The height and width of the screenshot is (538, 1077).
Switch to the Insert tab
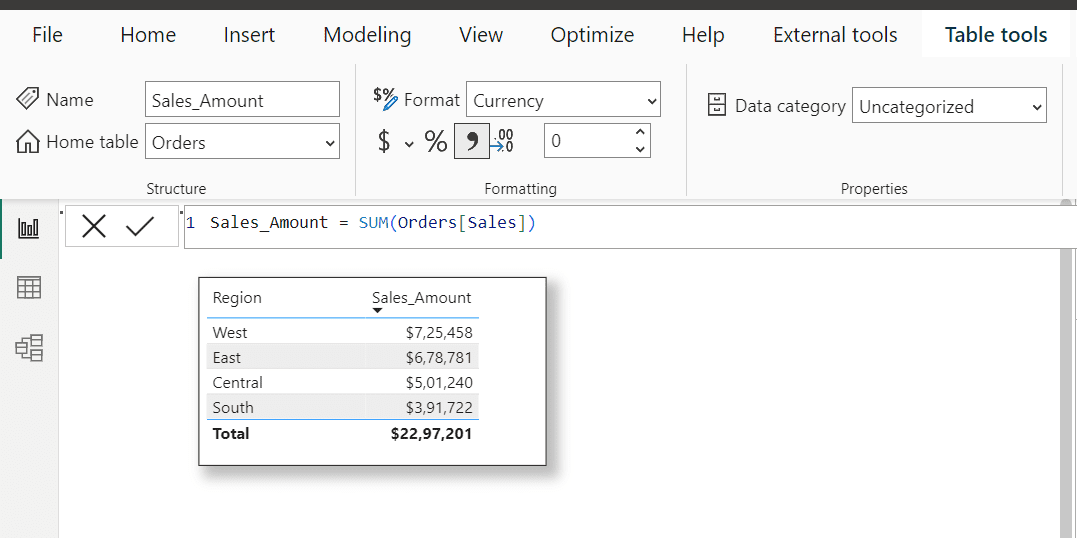coord(249,35)
